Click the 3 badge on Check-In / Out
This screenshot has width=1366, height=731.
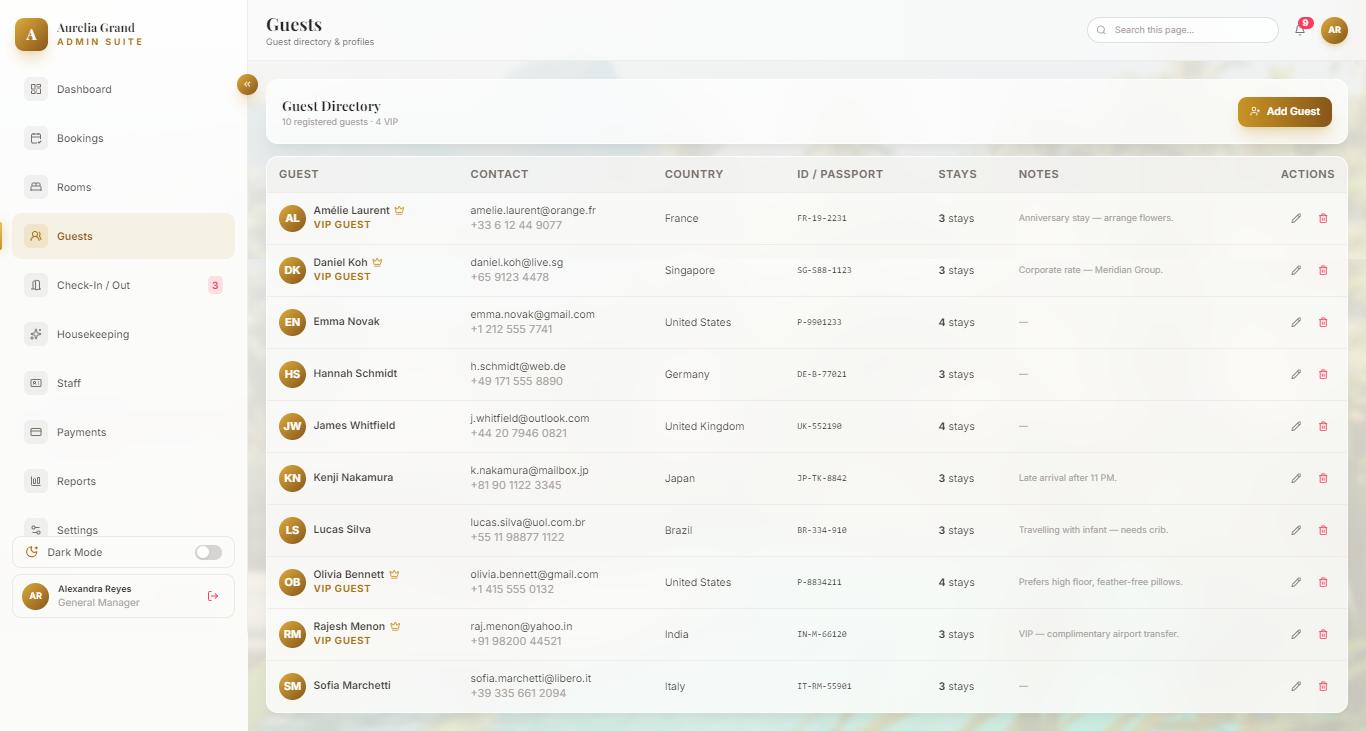click(x=215, y=285)
